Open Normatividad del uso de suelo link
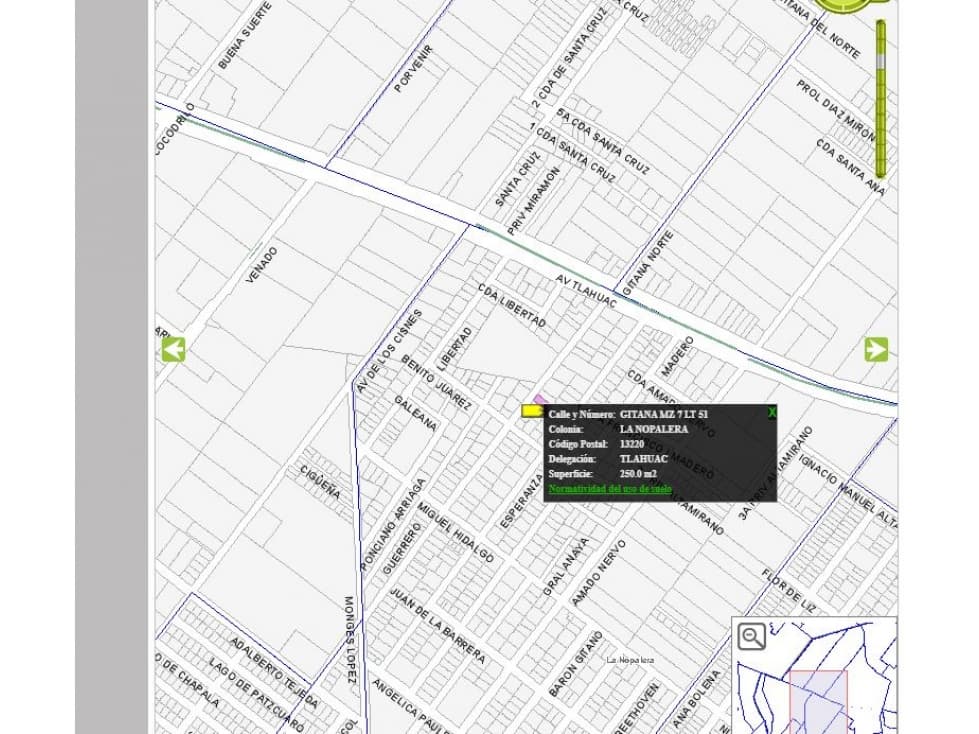Image resolution: width=979 pixels, height=734 pixels. click(610, 489)
